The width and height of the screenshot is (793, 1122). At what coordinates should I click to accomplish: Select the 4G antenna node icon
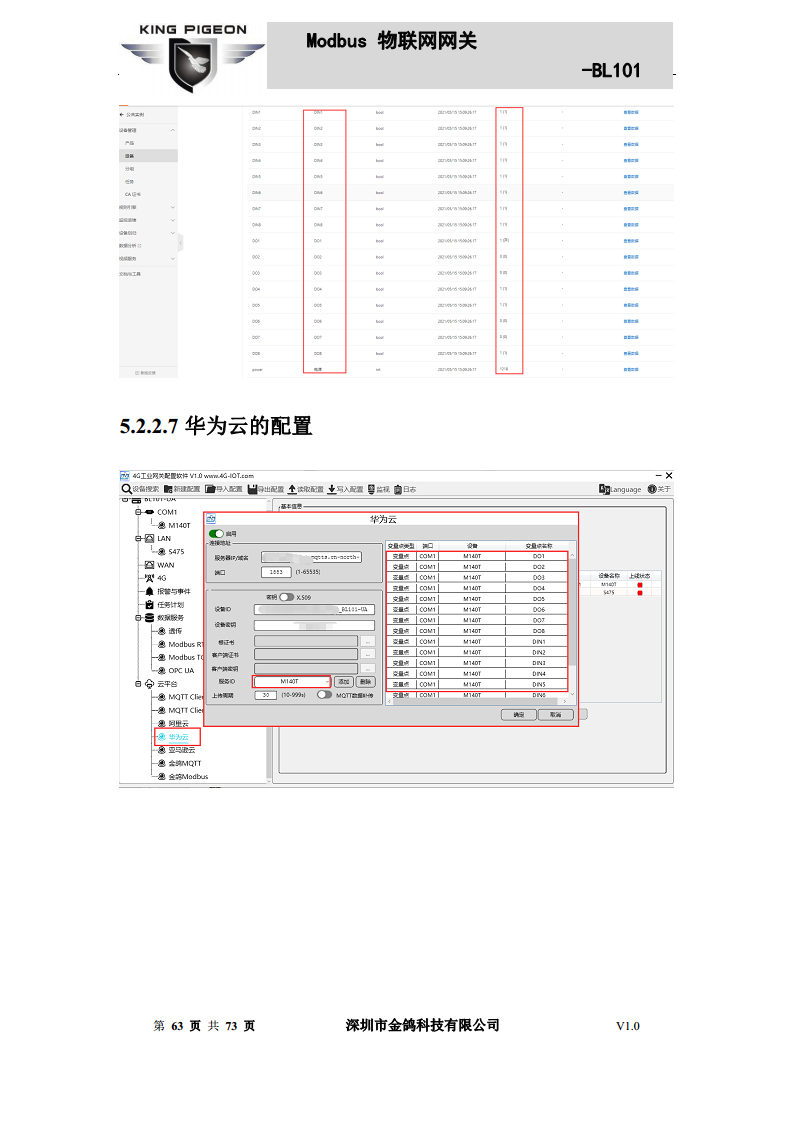(x=150, y=578)
